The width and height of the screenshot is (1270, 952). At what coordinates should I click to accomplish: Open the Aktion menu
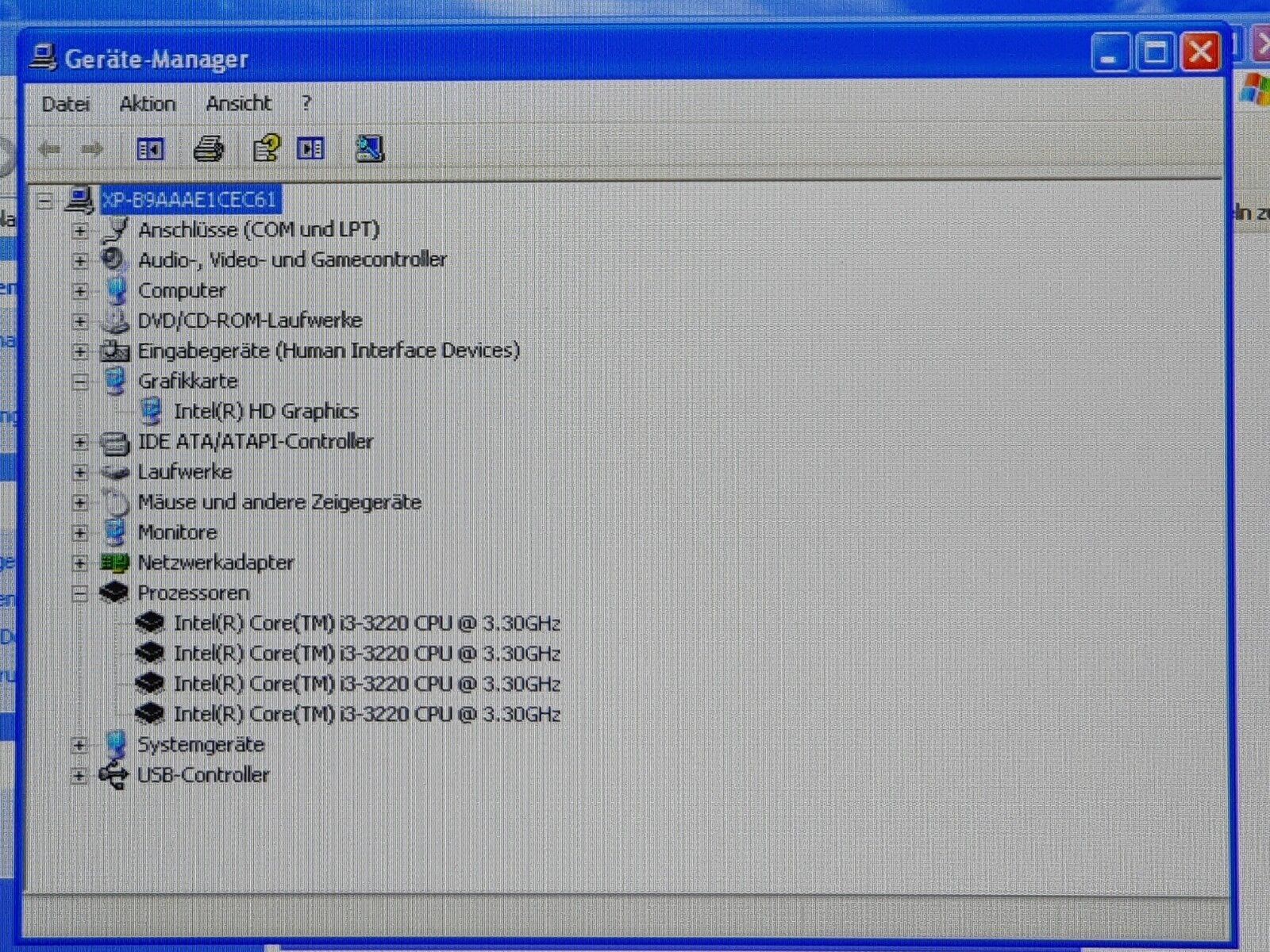(148, 104)
